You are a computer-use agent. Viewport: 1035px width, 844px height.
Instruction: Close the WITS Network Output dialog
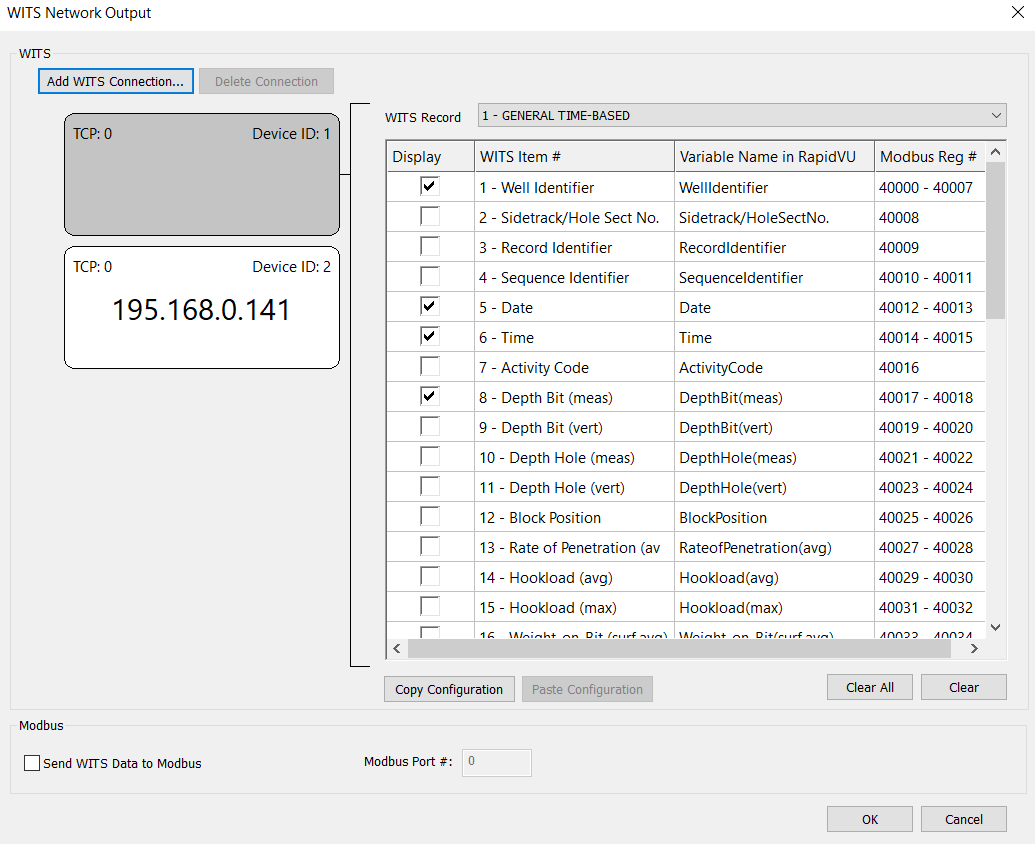1016,13
